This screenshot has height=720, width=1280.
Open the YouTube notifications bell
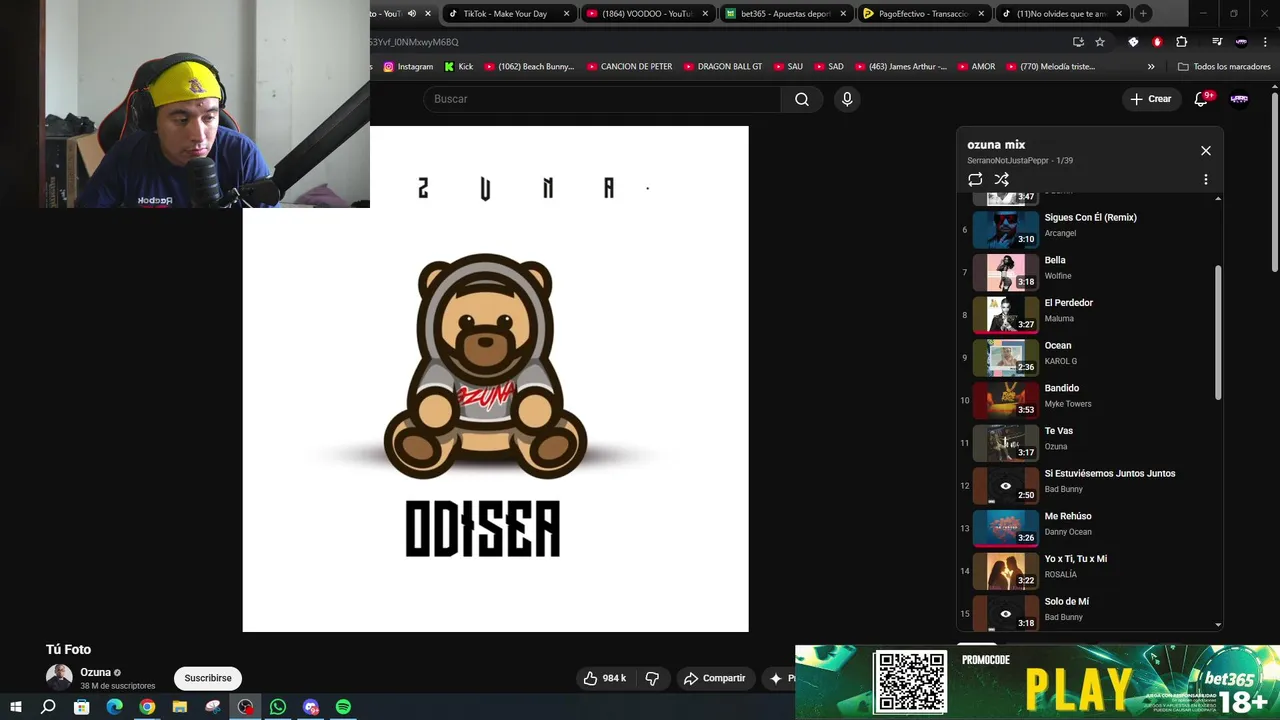[x=1202, y=99]
